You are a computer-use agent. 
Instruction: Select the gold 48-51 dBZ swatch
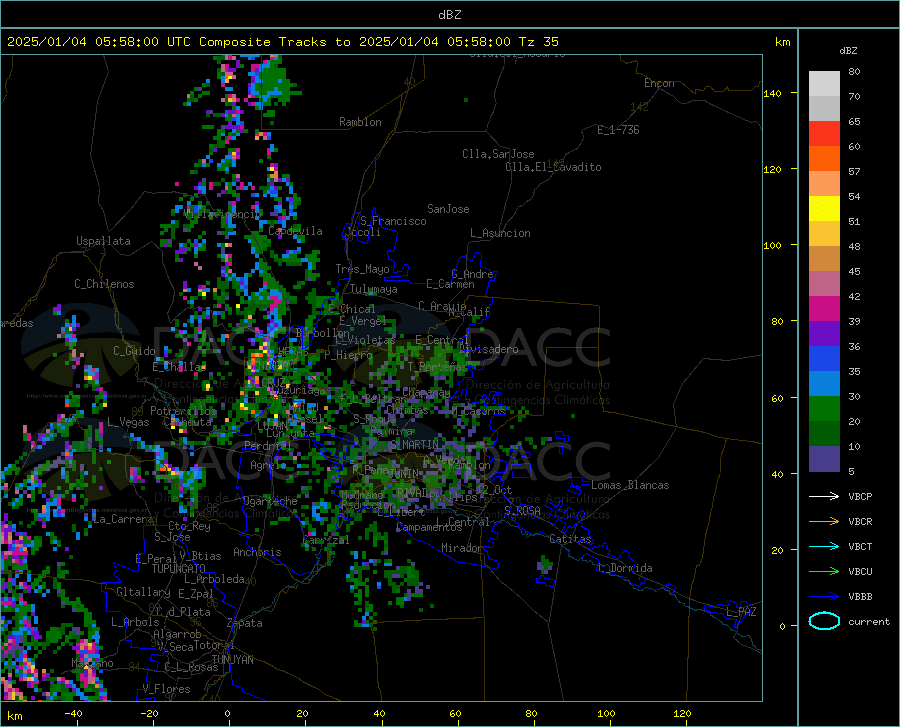pyautogui.click(x=824, y=234)
